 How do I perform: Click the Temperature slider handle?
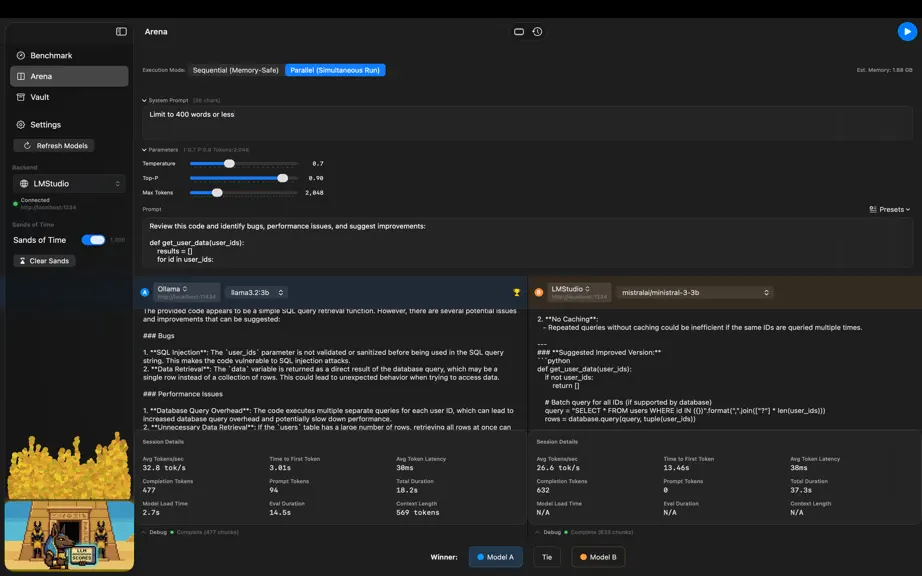coord(229,163)
